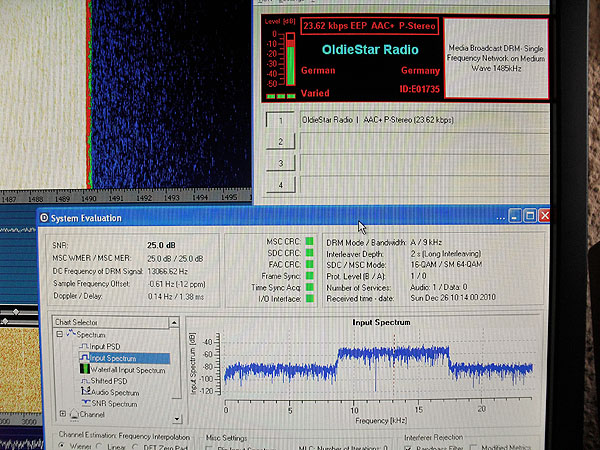Click the 23.62 kbps EEP AAC+ bitrate label
This screenshot has height=450, width=600.
click(369, 26)
